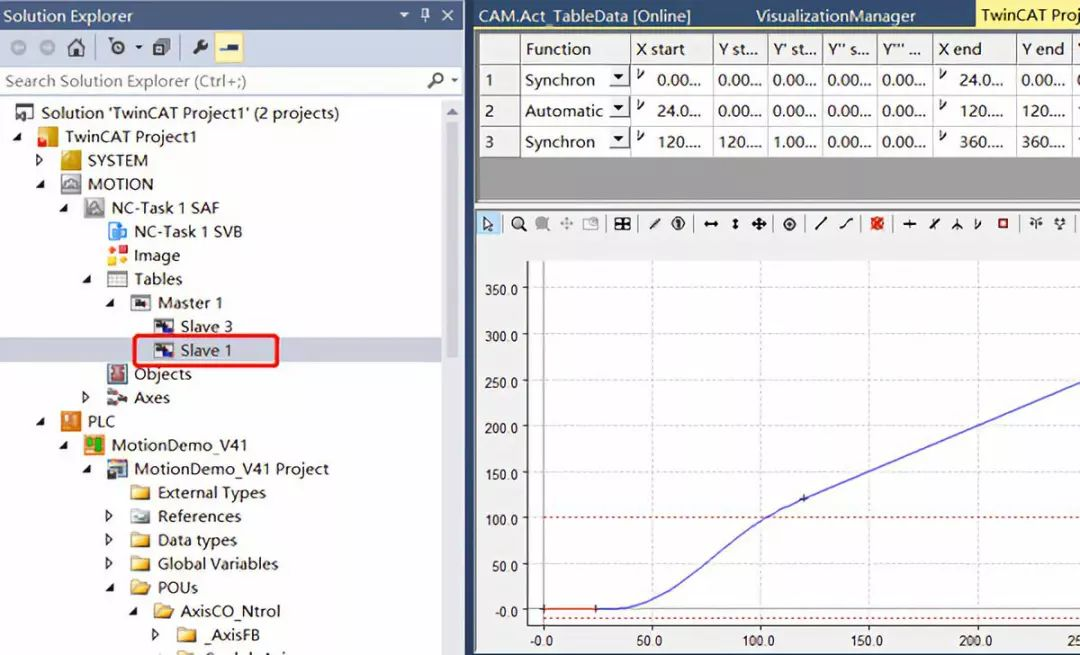Screen dimensions: 1080x655
Task: Toggle the Solution Explorer auto-hide pin
Action: pos(425,14)
